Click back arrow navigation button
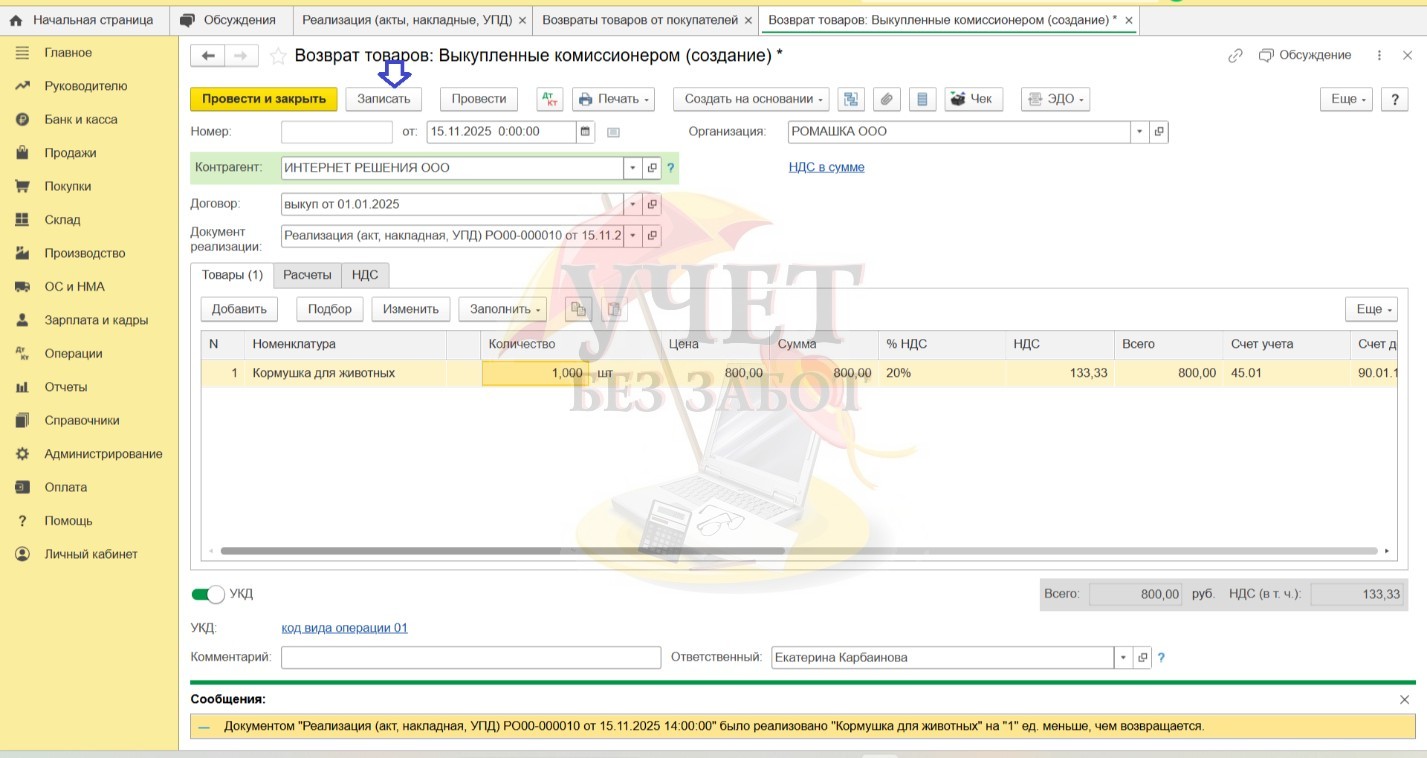This screenshot has height=758, width=1427. coord(208,56)
